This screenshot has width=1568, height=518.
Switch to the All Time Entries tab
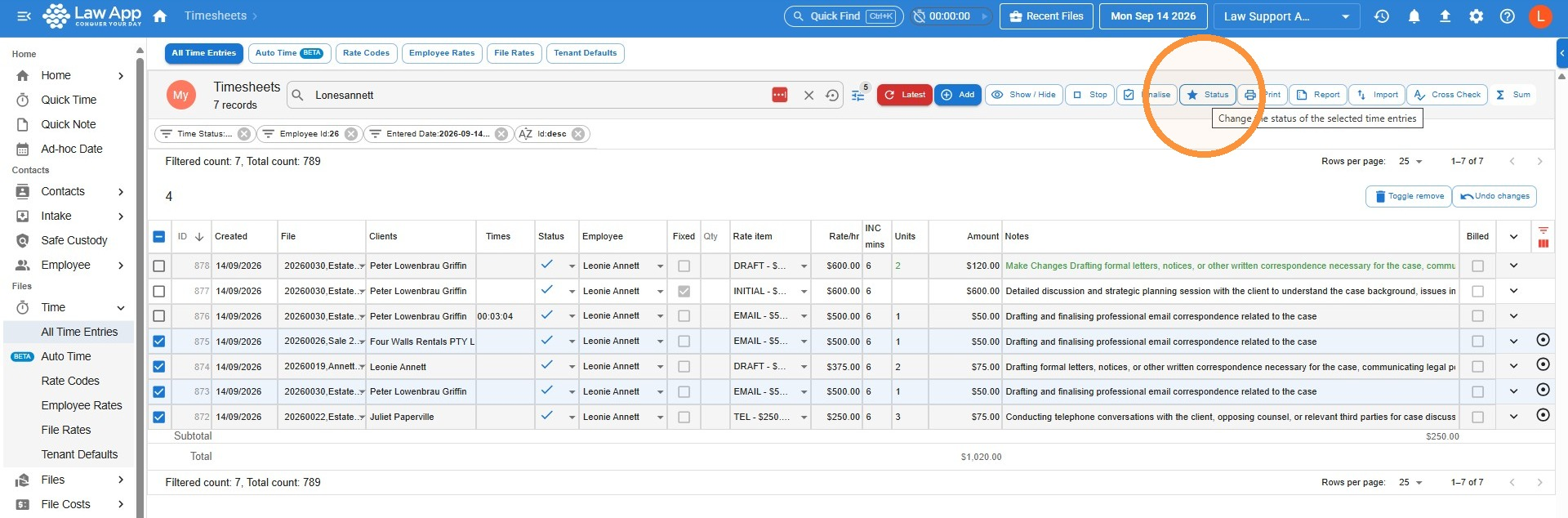[x=204, y=53]
